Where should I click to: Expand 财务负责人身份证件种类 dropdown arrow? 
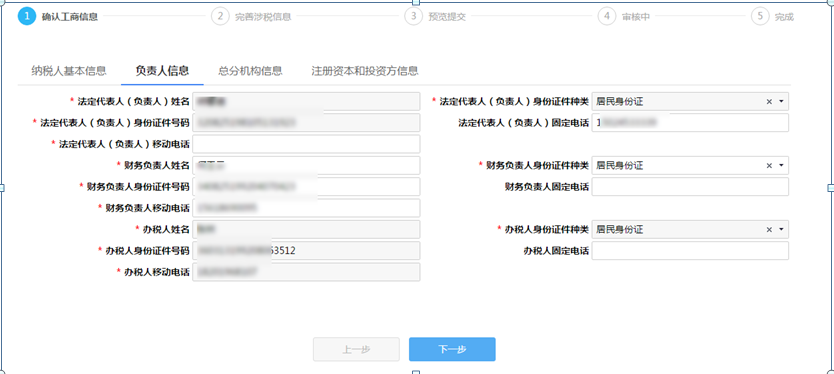[x=781, y=165]
